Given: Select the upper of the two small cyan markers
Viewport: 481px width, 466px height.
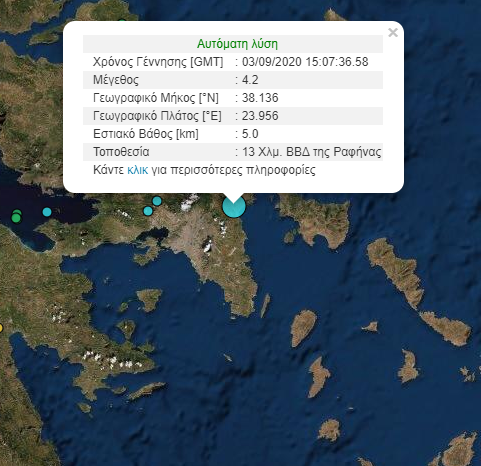Looking at the screenshot, I should pyautogui.click(x=157, y=201).
